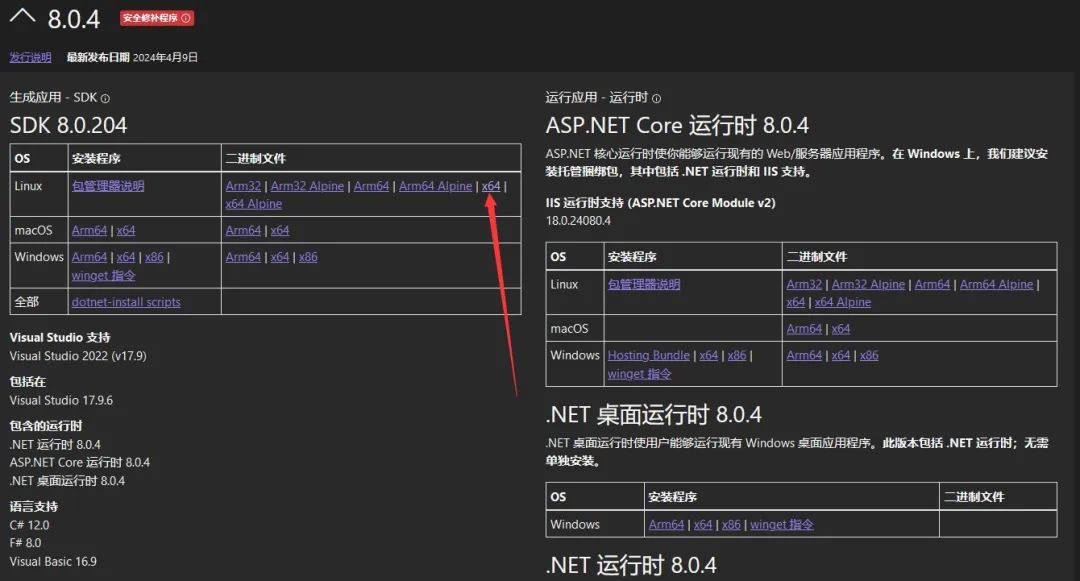The width and height of the screenshot is (1080, 581).
Task: Download .NET 桌面运行时 x86 installer
Action: [x=731, y=525]
